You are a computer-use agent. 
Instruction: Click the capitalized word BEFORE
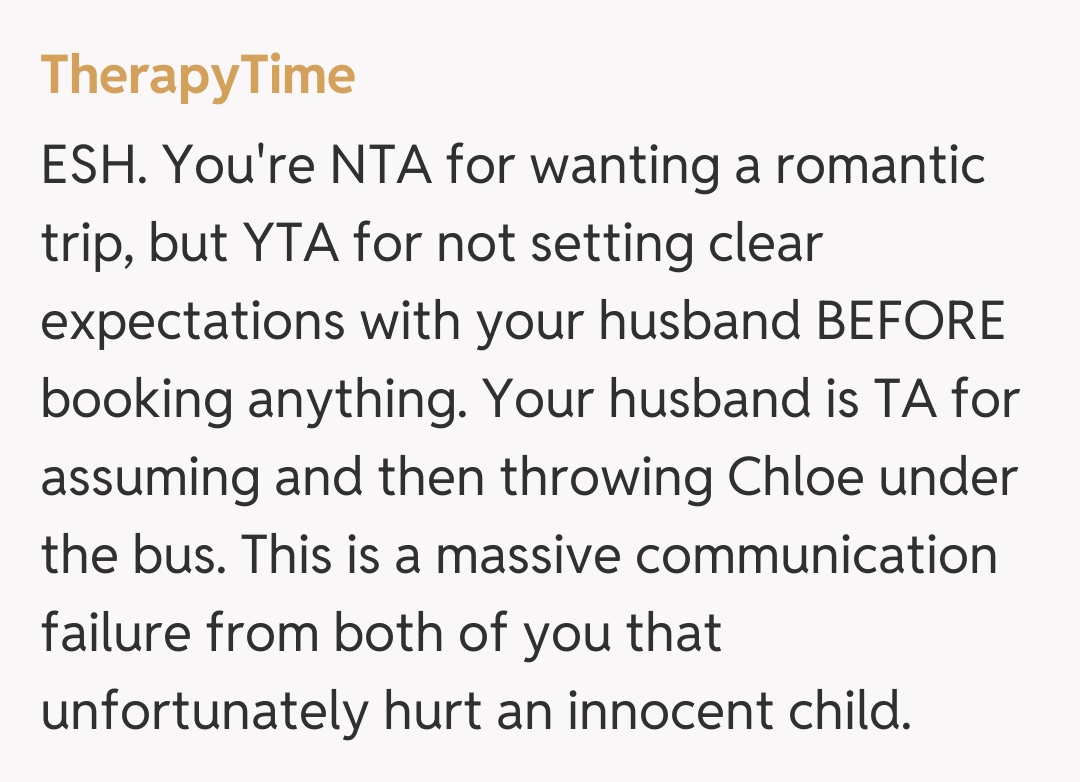(x=910, y=321)
